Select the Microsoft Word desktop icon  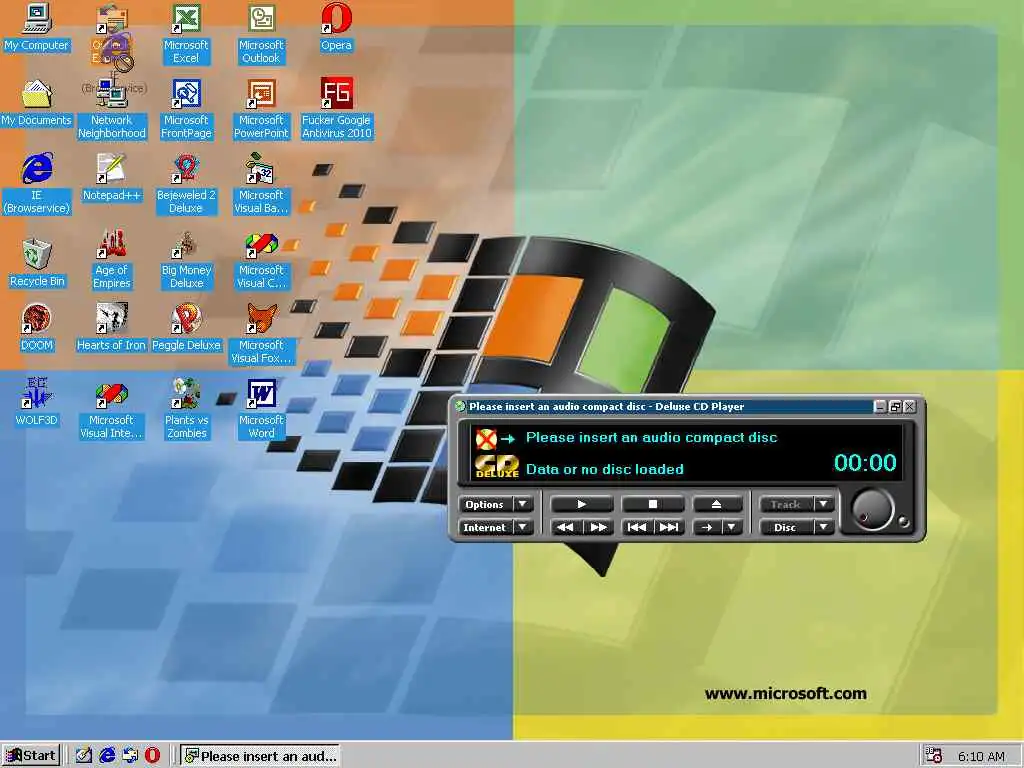pos(261,409)
